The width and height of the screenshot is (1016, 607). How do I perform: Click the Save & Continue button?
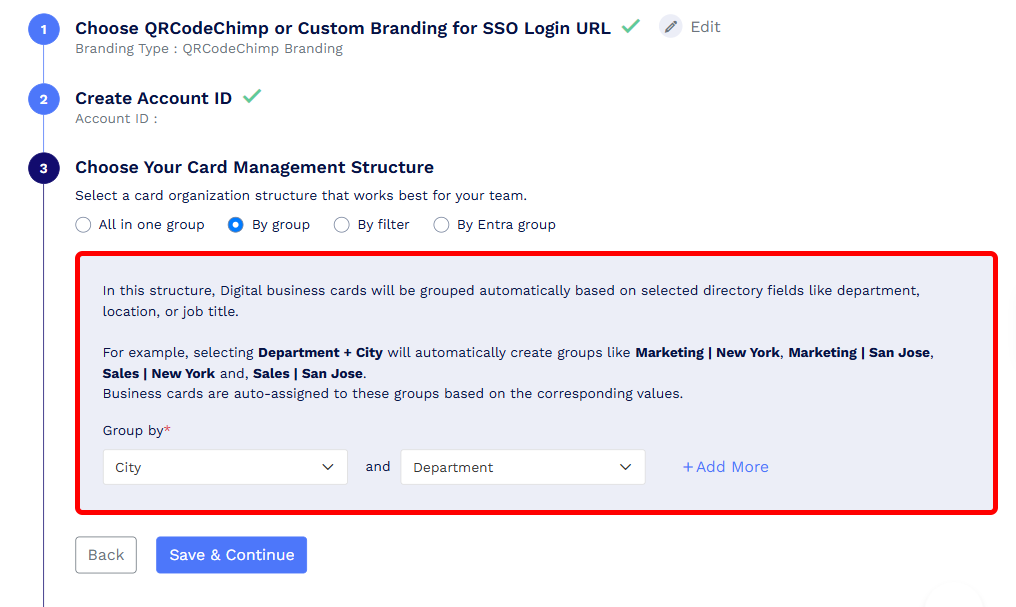[231, 555]
